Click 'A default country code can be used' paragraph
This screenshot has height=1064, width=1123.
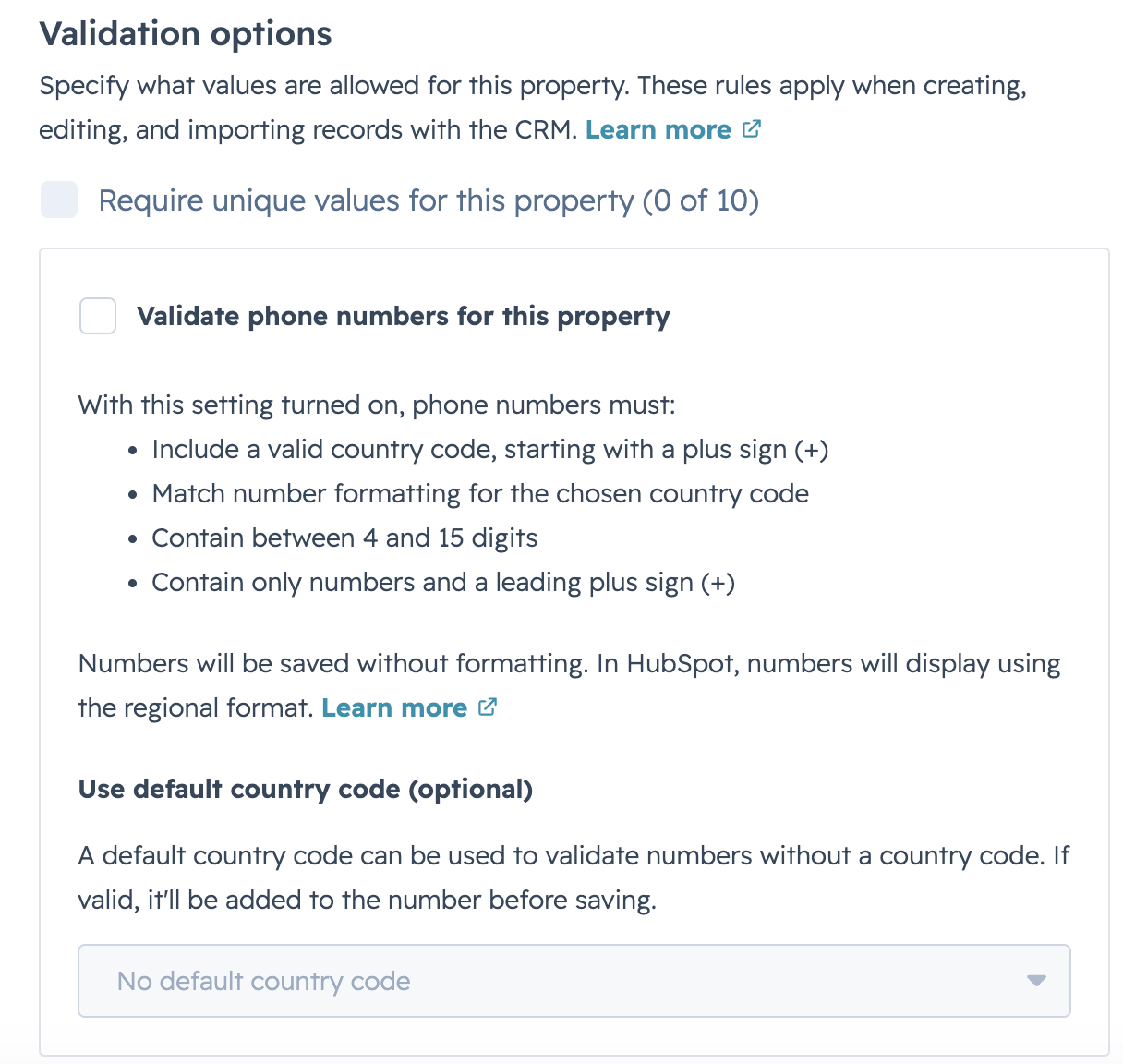(x=574, y=877)
